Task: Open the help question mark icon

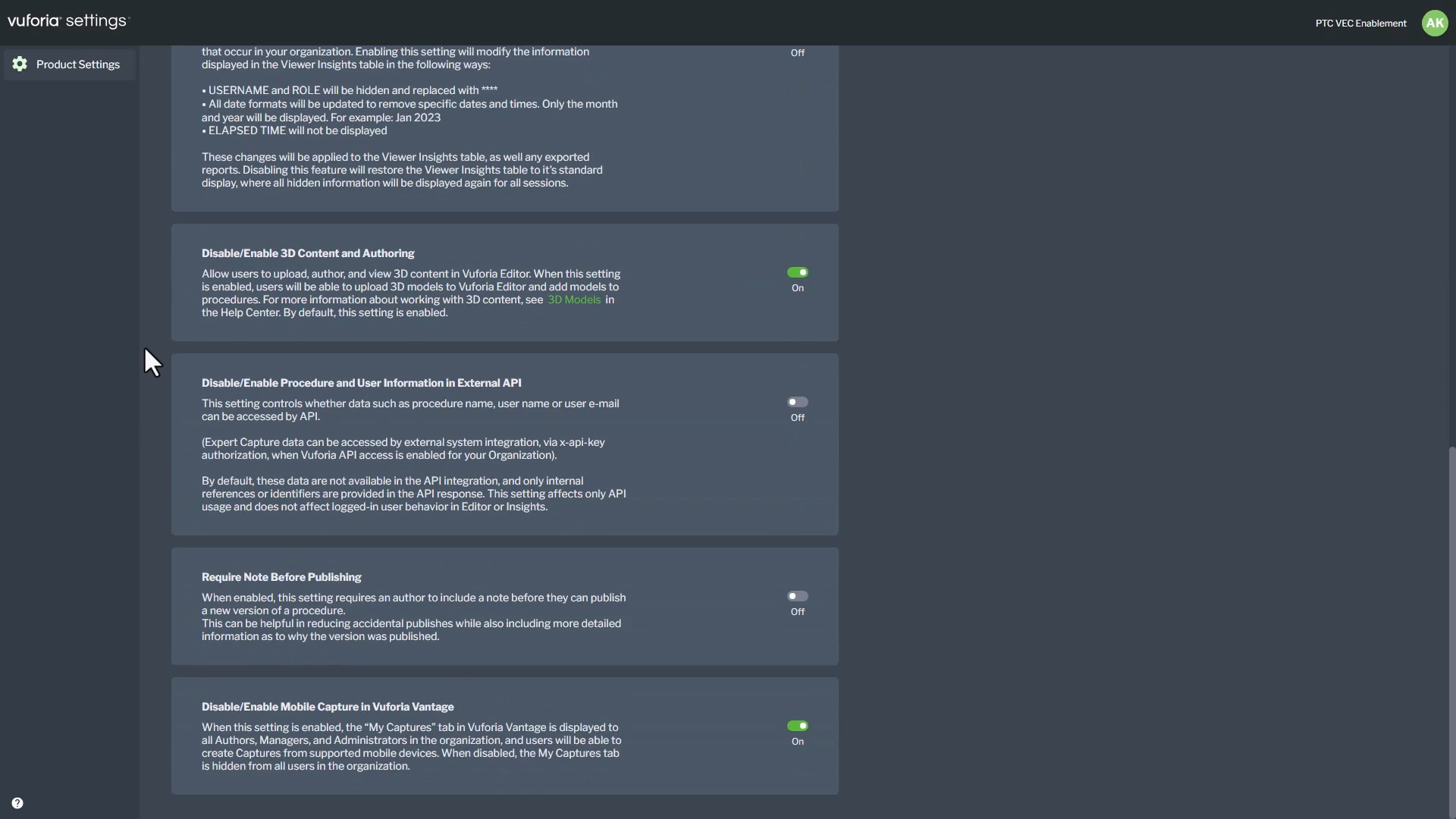Action: 17,803
